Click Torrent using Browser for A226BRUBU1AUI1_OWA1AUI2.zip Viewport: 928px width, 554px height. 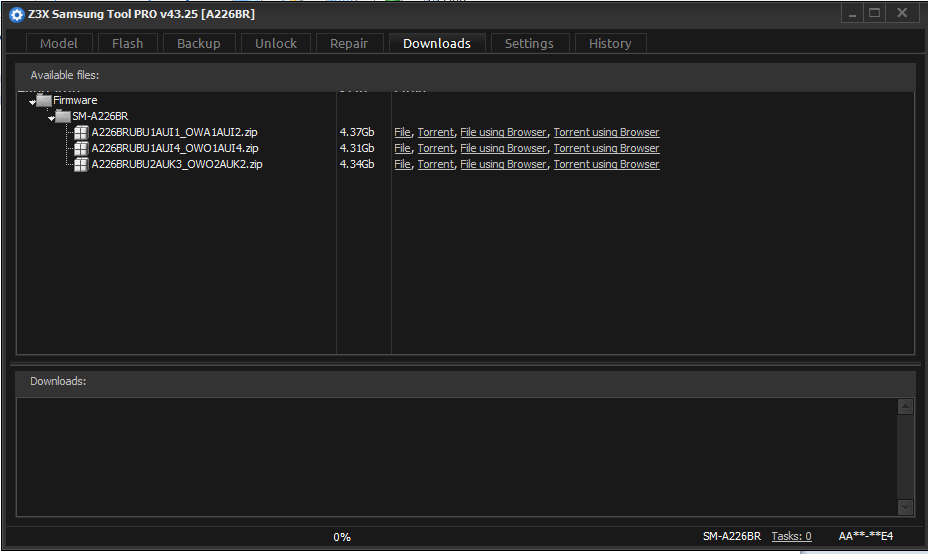(606, 132)
